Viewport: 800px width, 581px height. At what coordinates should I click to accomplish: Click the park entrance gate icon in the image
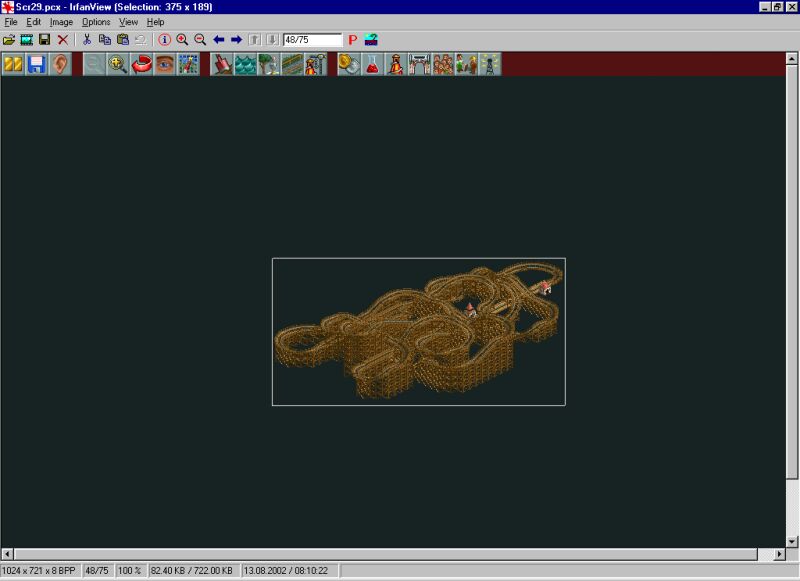point(419,64)
